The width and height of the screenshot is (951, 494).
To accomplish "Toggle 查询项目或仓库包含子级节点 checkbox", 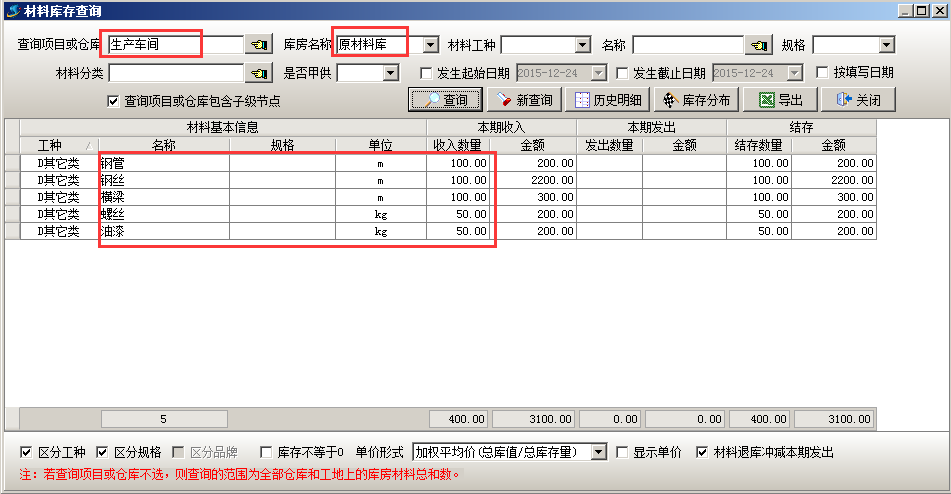I will click(x=113, y=101).
